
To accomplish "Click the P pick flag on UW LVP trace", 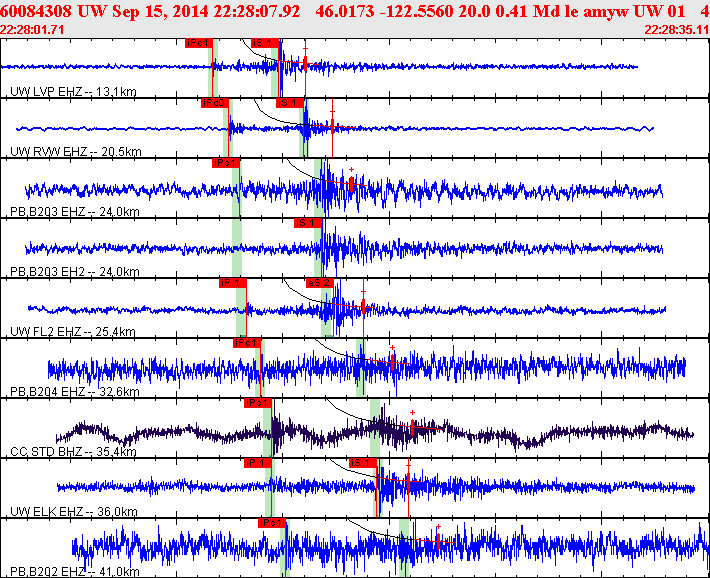I will [x=199, y=43].
